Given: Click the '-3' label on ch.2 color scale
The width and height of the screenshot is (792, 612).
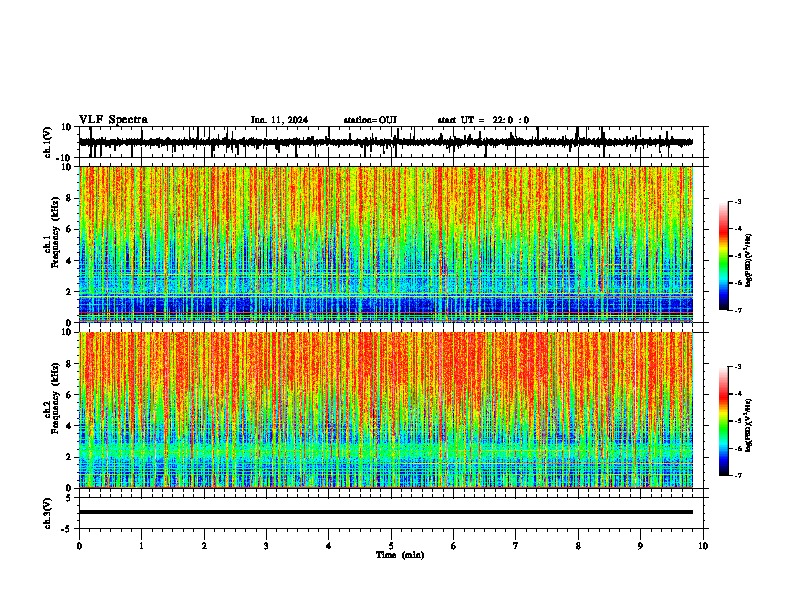Looking at the screenshot, I should (738, 367).
